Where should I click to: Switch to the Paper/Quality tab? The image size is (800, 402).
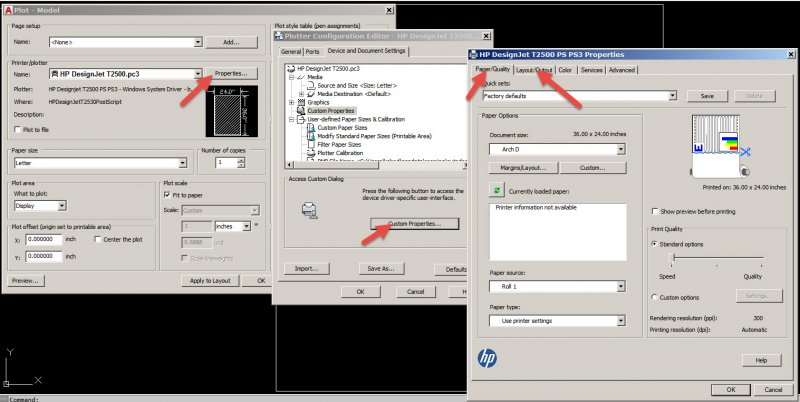[x=492, y=69]
